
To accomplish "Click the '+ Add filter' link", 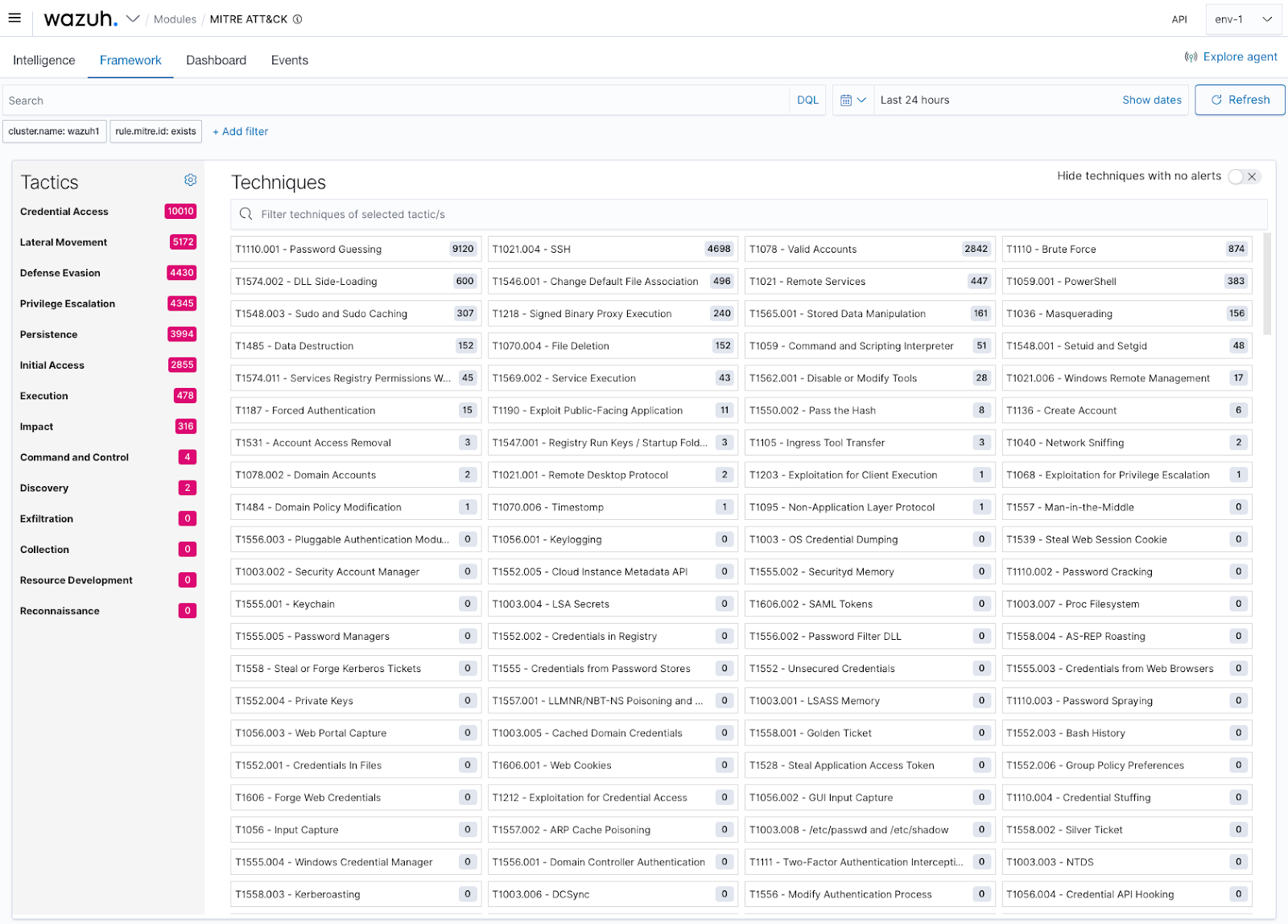I will click(x=240, y=131).
